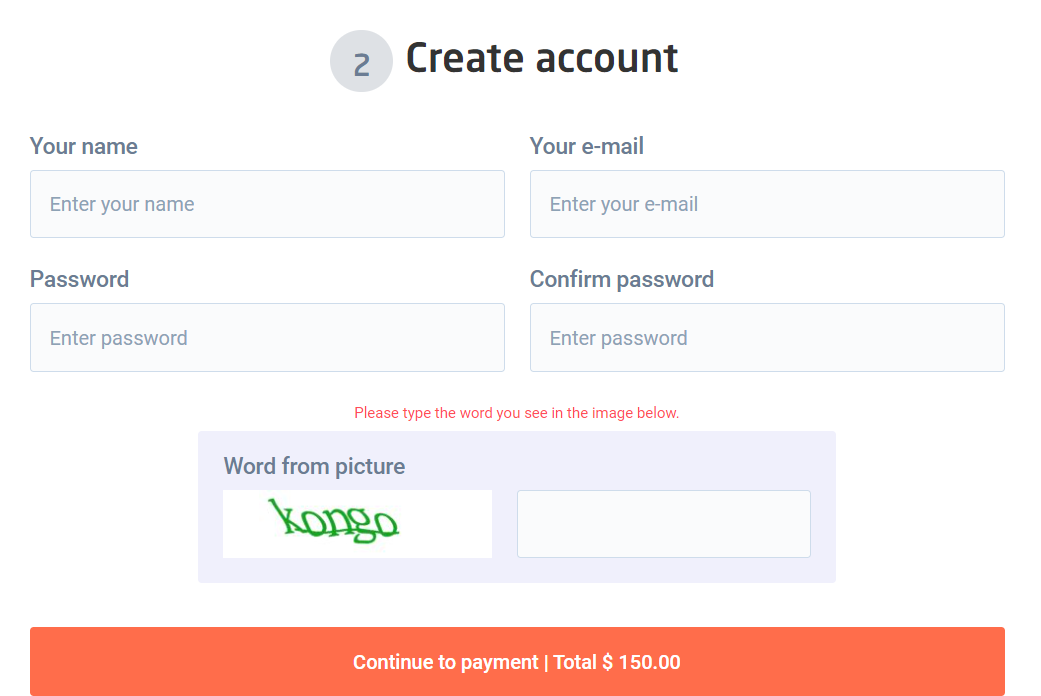Click the empty captcha word text box
This screenshot has height=696, width=1041.
[x=663, y=524]
